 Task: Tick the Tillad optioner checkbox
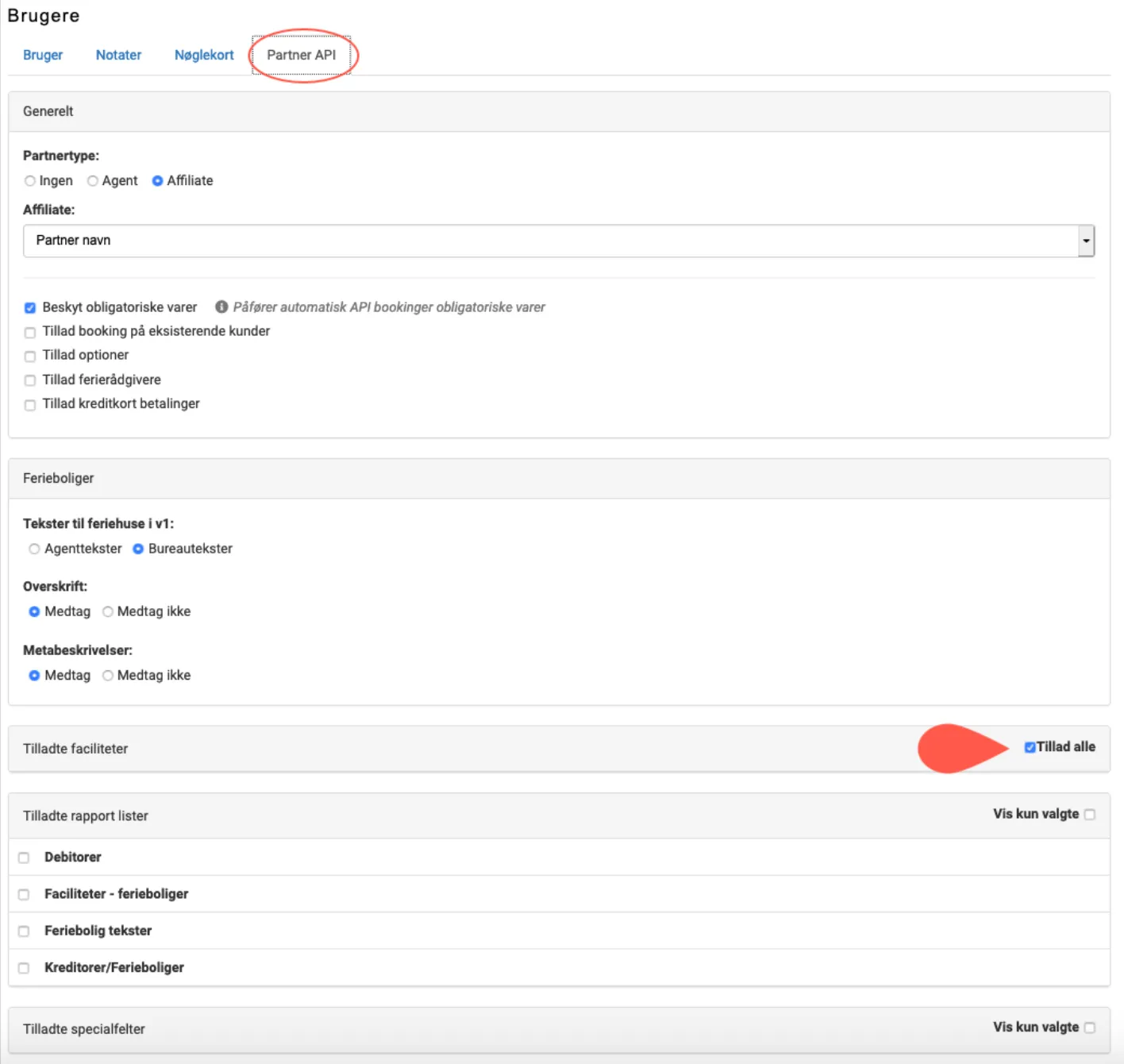[30, 356]
